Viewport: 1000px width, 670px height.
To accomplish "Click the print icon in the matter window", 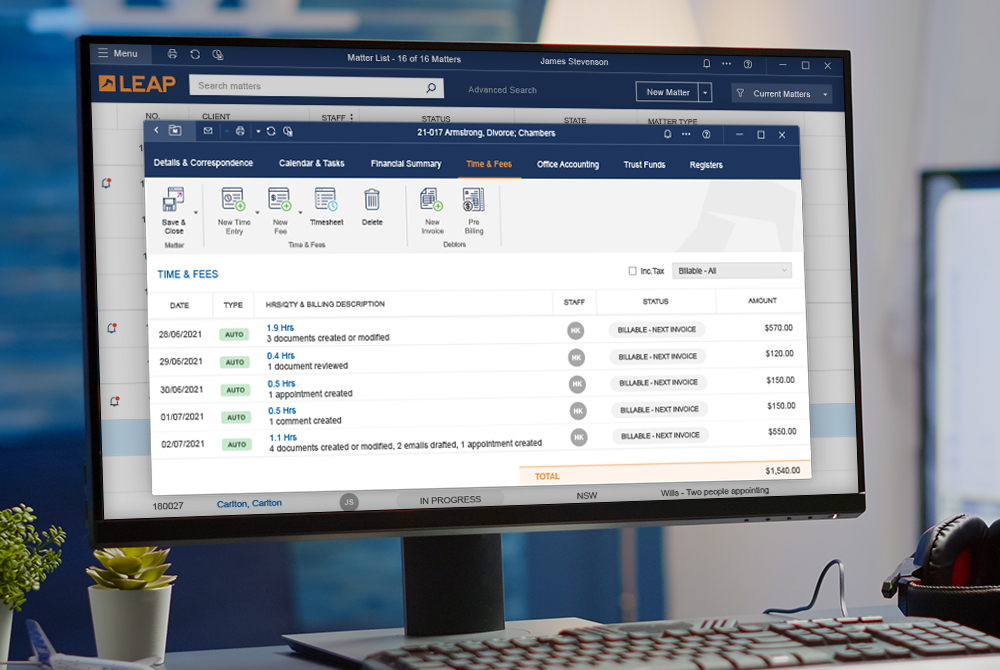I will point(239,130).
